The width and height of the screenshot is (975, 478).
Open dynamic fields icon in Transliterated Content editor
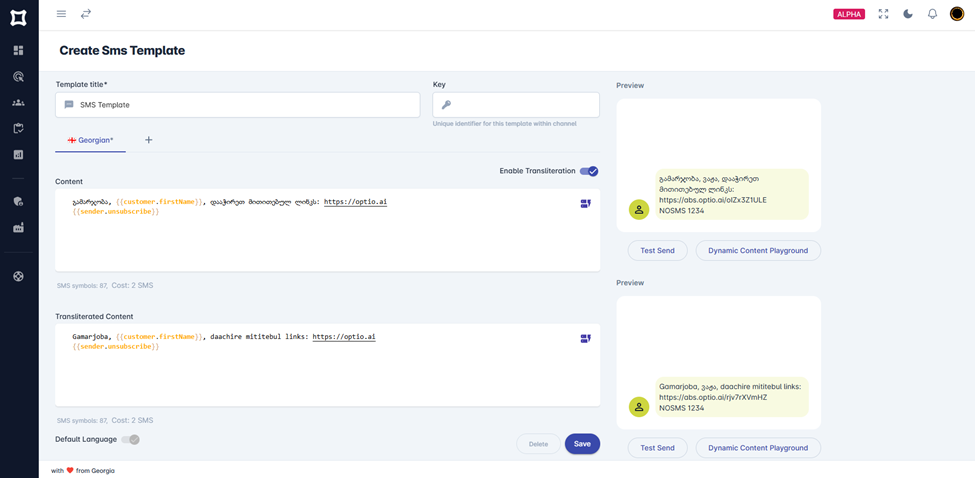coord(586,338)
